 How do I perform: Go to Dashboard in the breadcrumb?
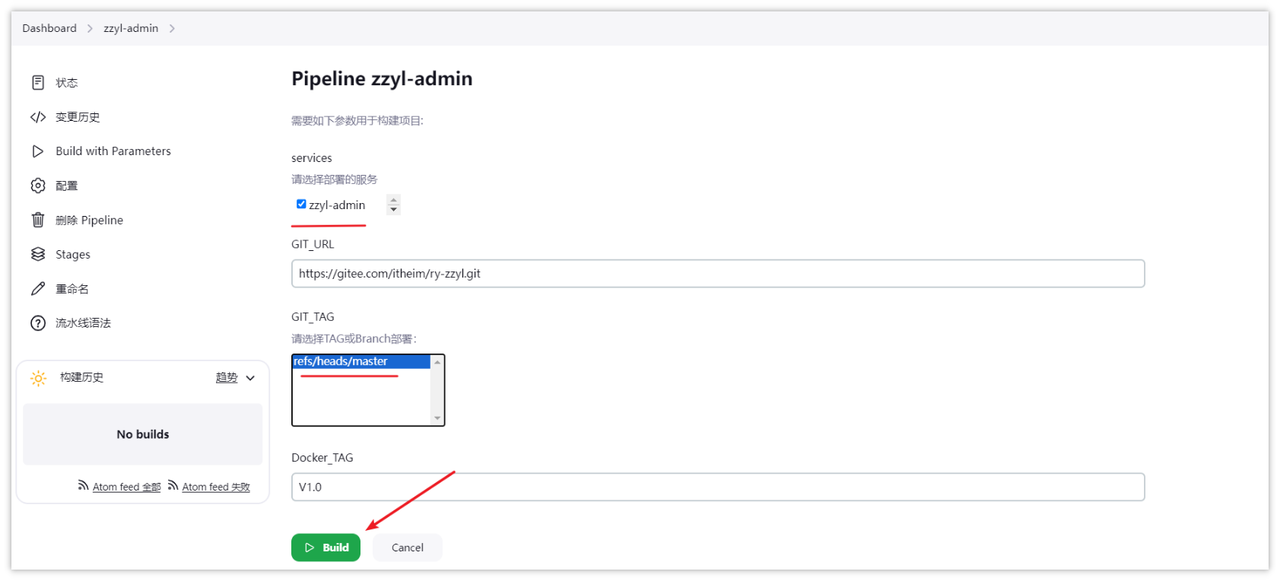click(x=49, y=28)
